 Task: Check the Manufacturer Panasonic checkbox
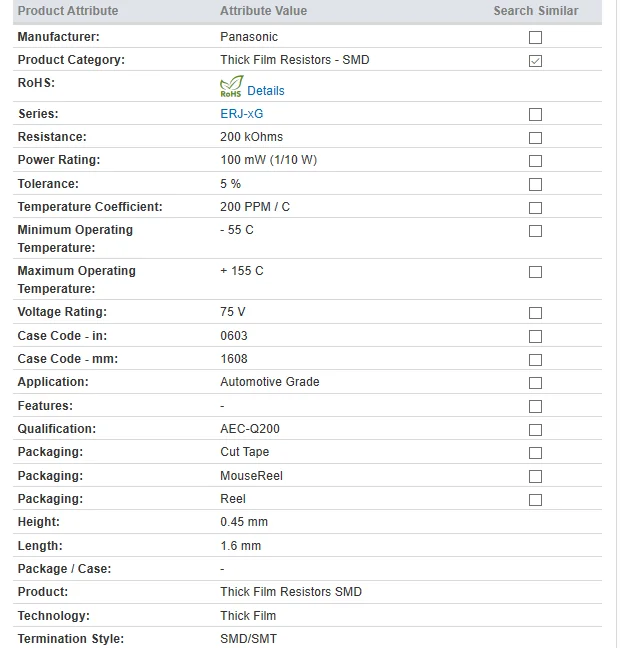tap(535, 38)
